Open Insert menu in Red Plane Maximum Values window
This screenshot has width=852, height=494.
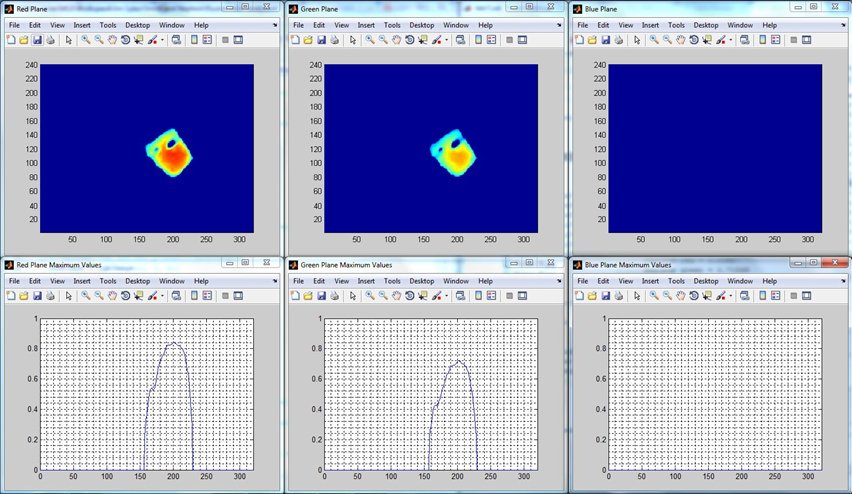[82, 281]
